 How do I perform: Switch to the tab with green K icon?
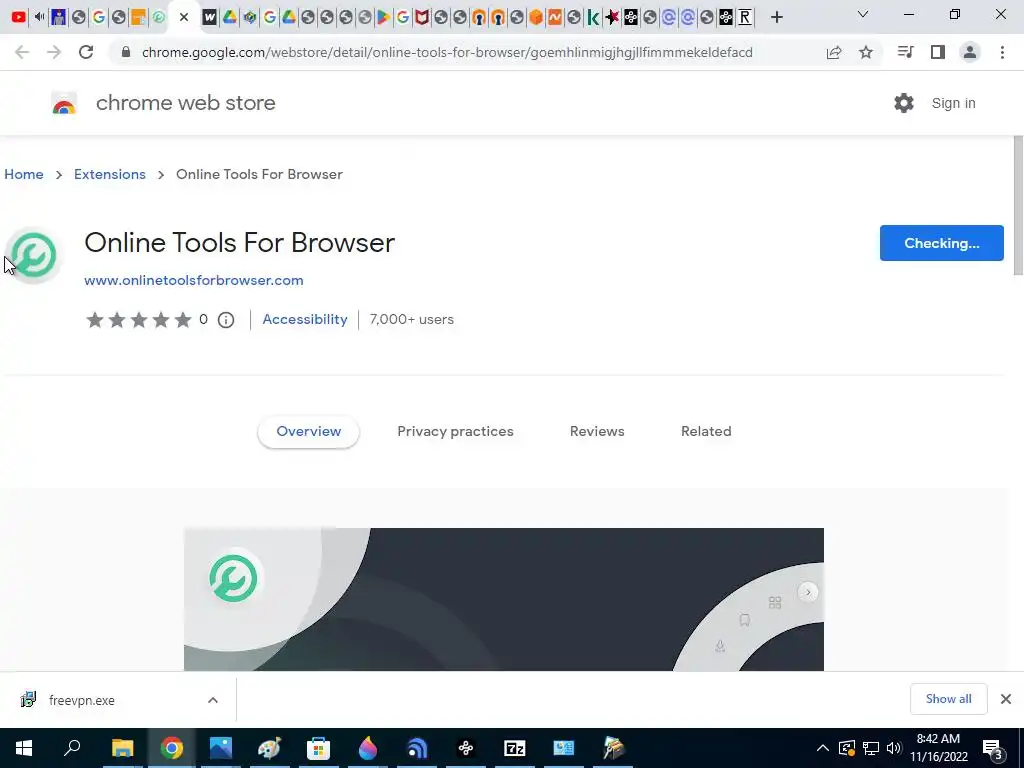[592, 17]
